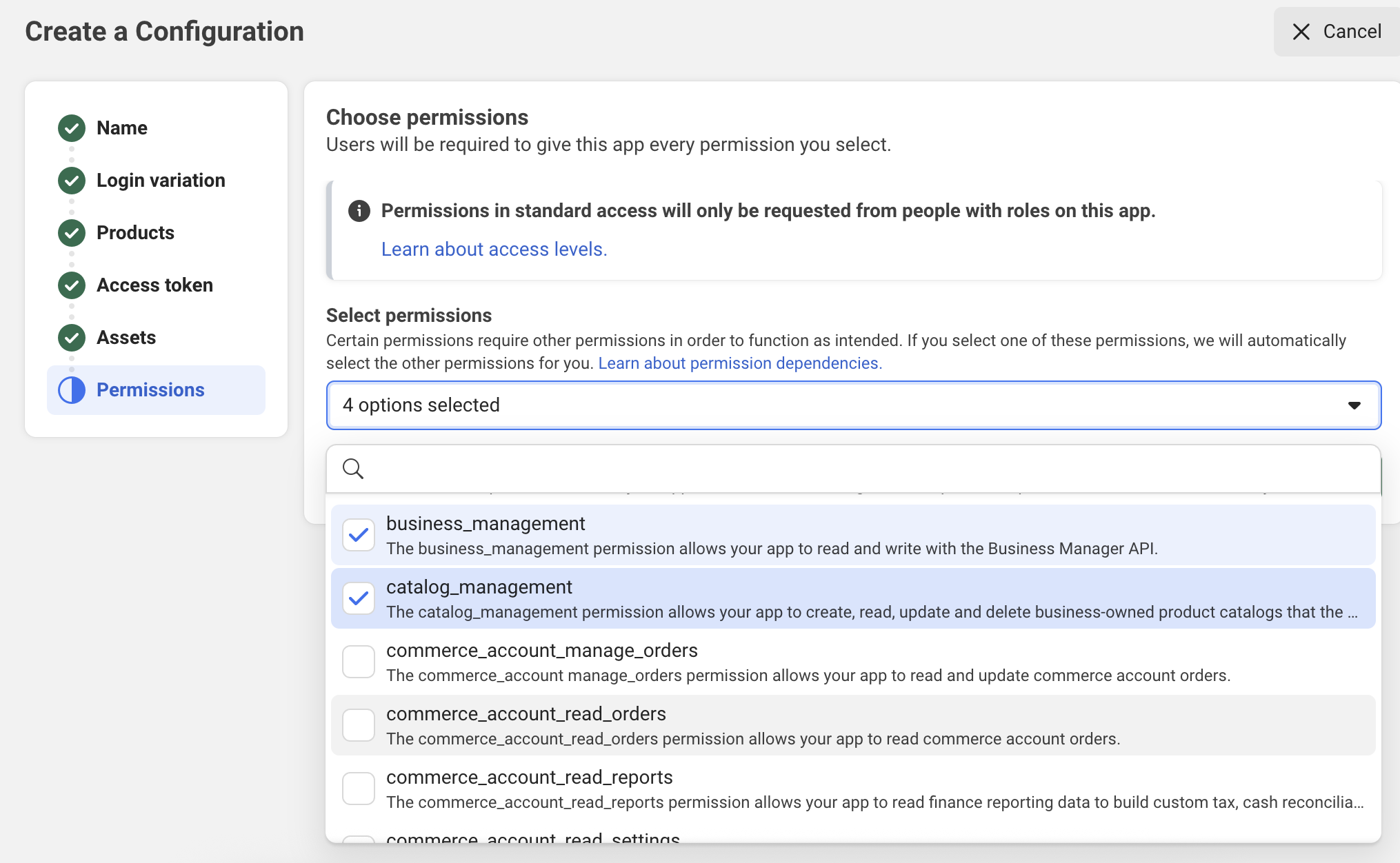Click the 'Select permissions' subheading
The height and width of the screenshot is (863, 1400).
click(x=409, y=315)
